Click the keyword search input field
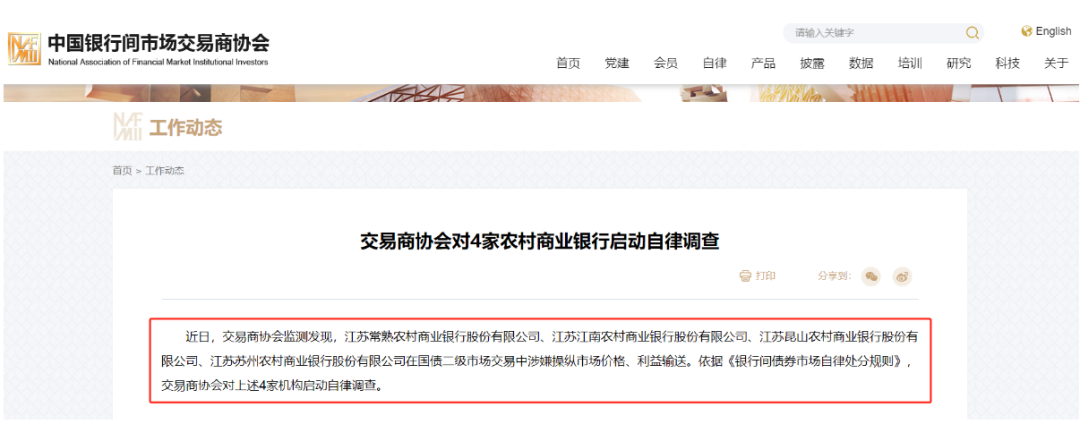 (875, 32)
